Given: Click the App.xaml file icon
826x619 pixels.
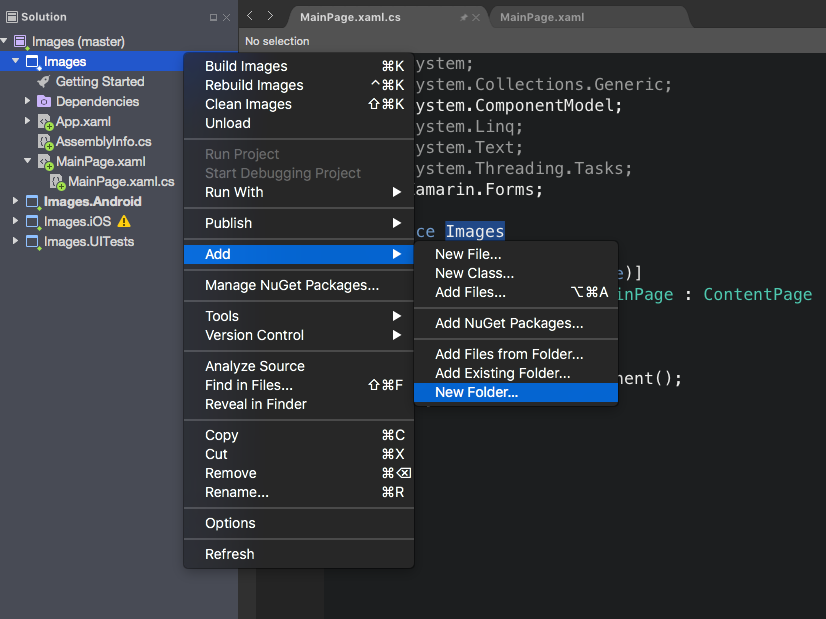Looking at the screenshot, I should (x=45, y=122).
